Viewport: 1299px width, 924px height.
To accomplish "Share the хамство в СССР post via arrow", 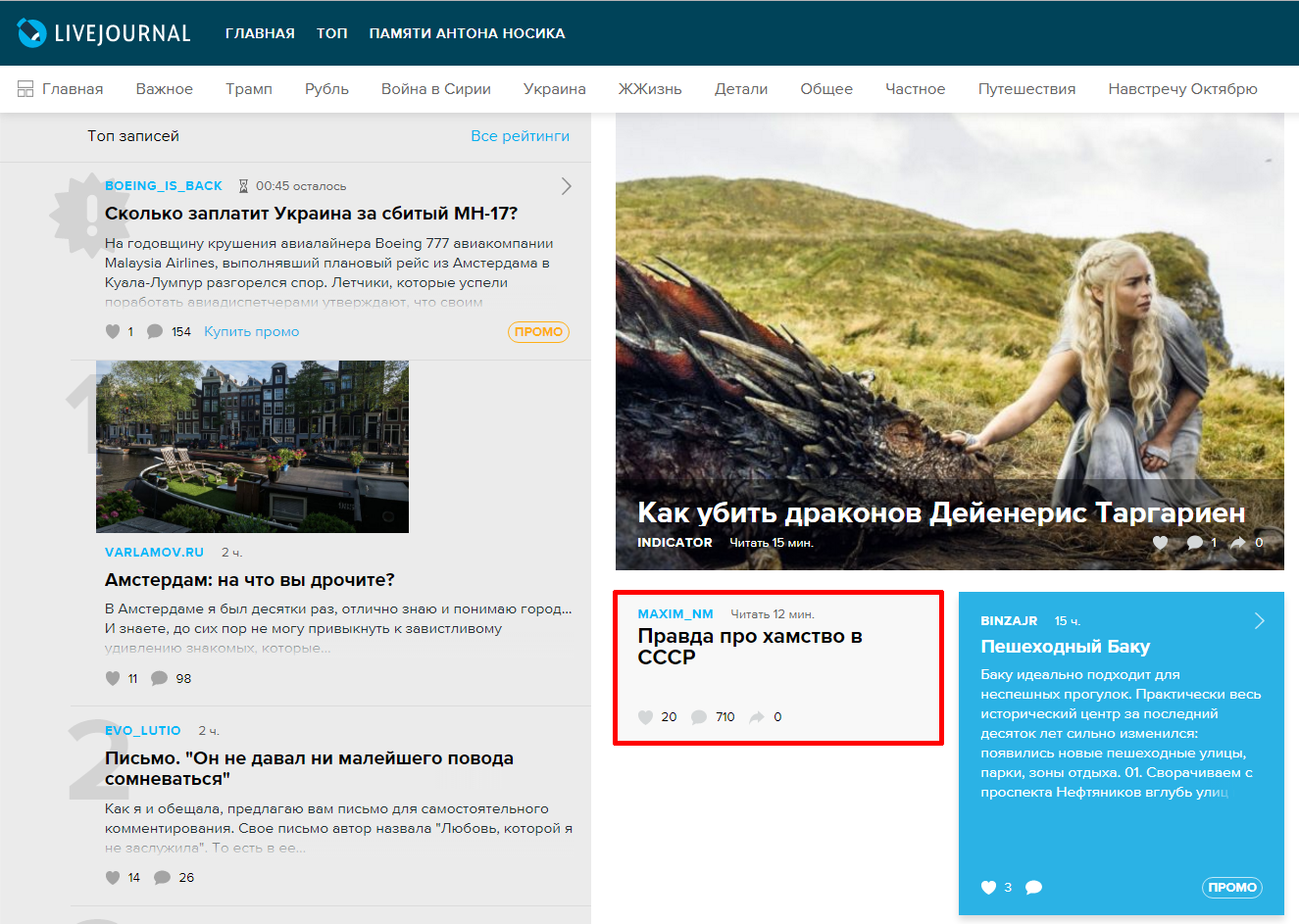I will [x=757, y=717].
